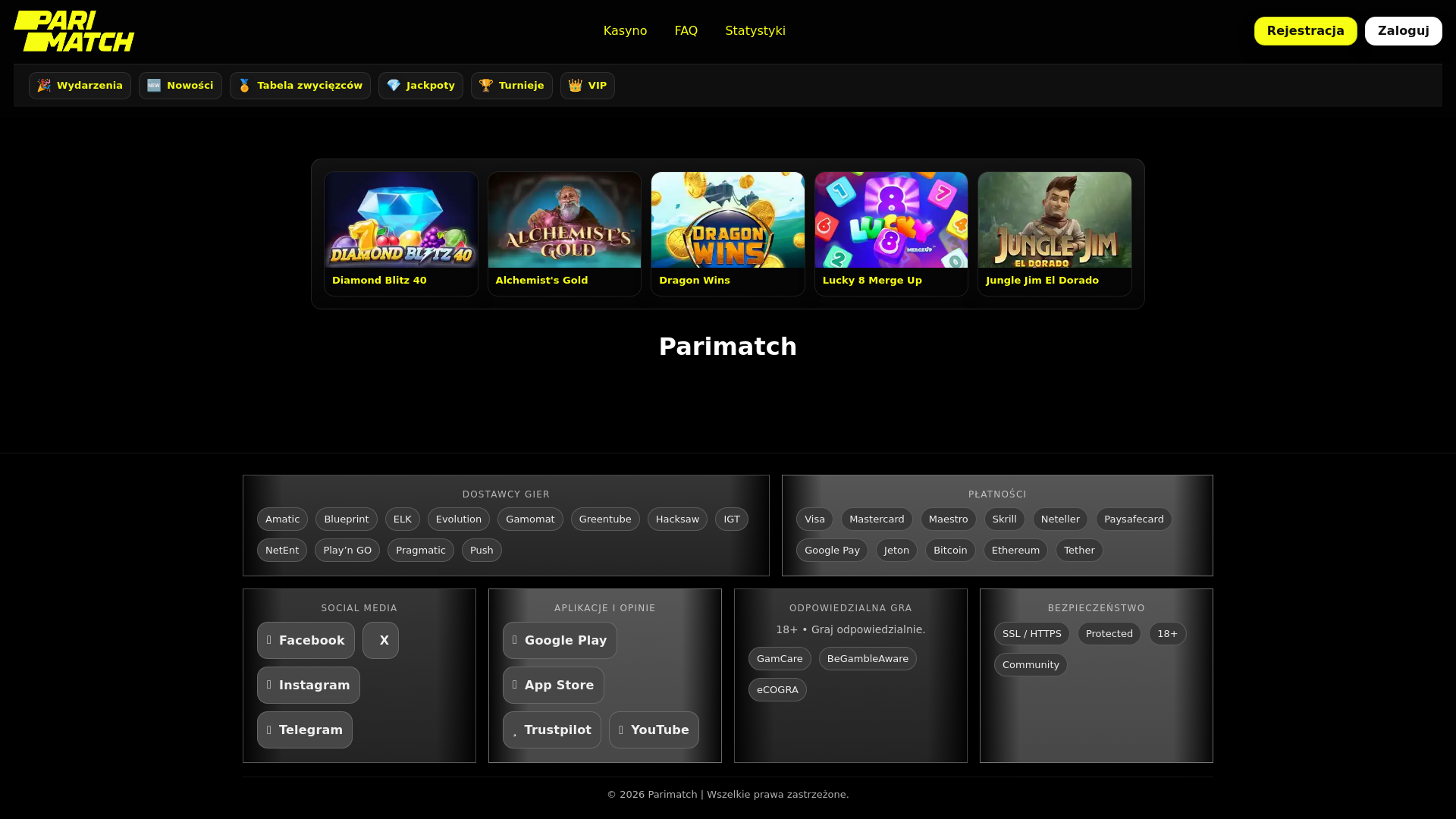Viewport: 1456px width, 819px height.
Task: Click the Jeton payment chip
Action: tap(896, 551)
